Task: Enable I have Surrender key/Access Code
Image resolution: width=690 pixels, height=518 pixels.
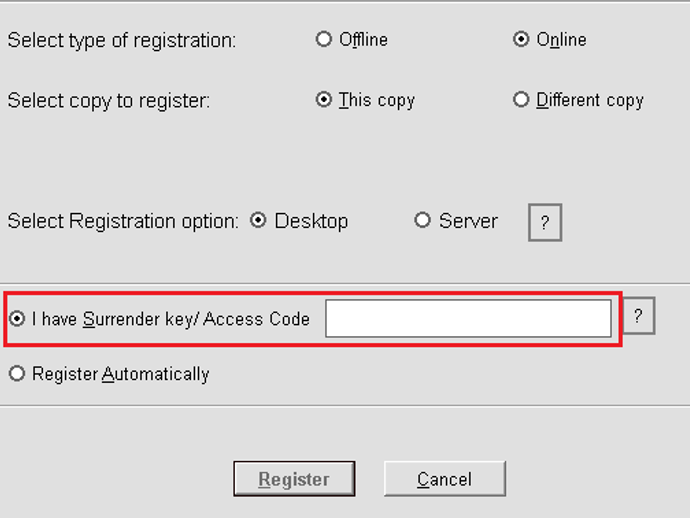Action: [17, 320]
